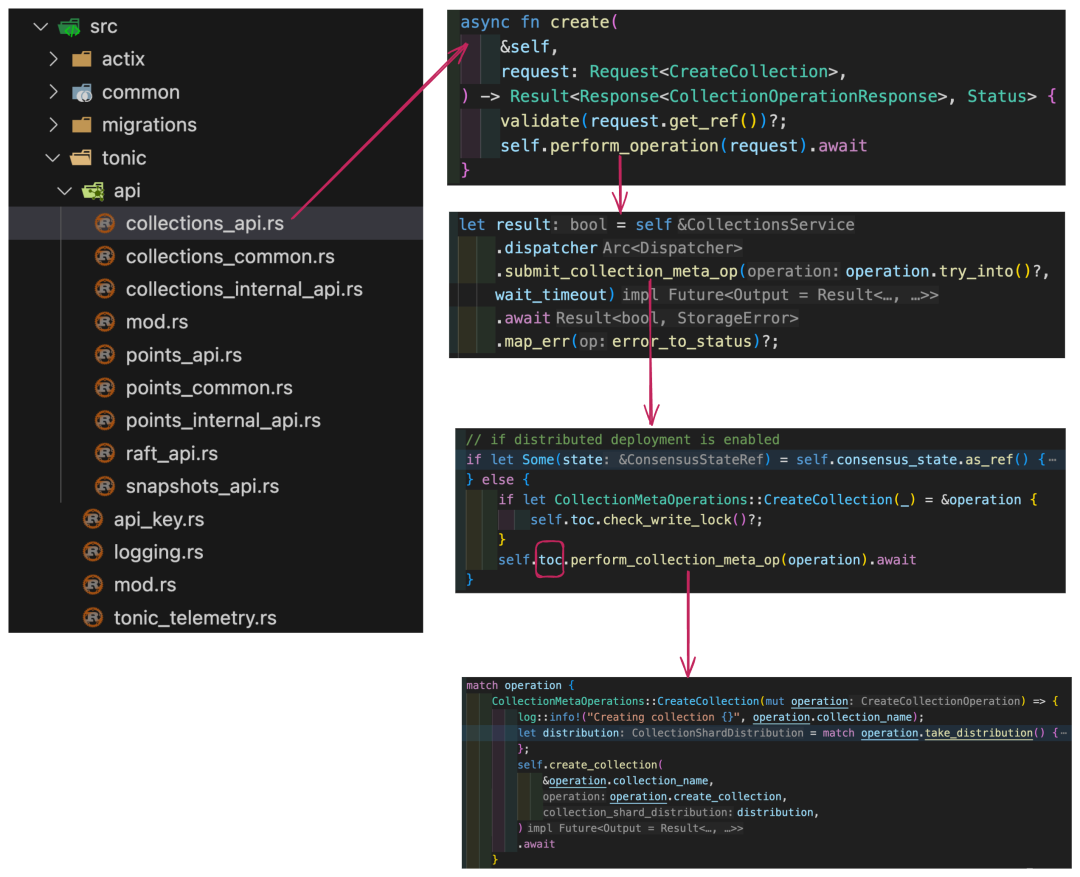
Task: Open tonic_telemetry.rs file
Action: [195, 618]
